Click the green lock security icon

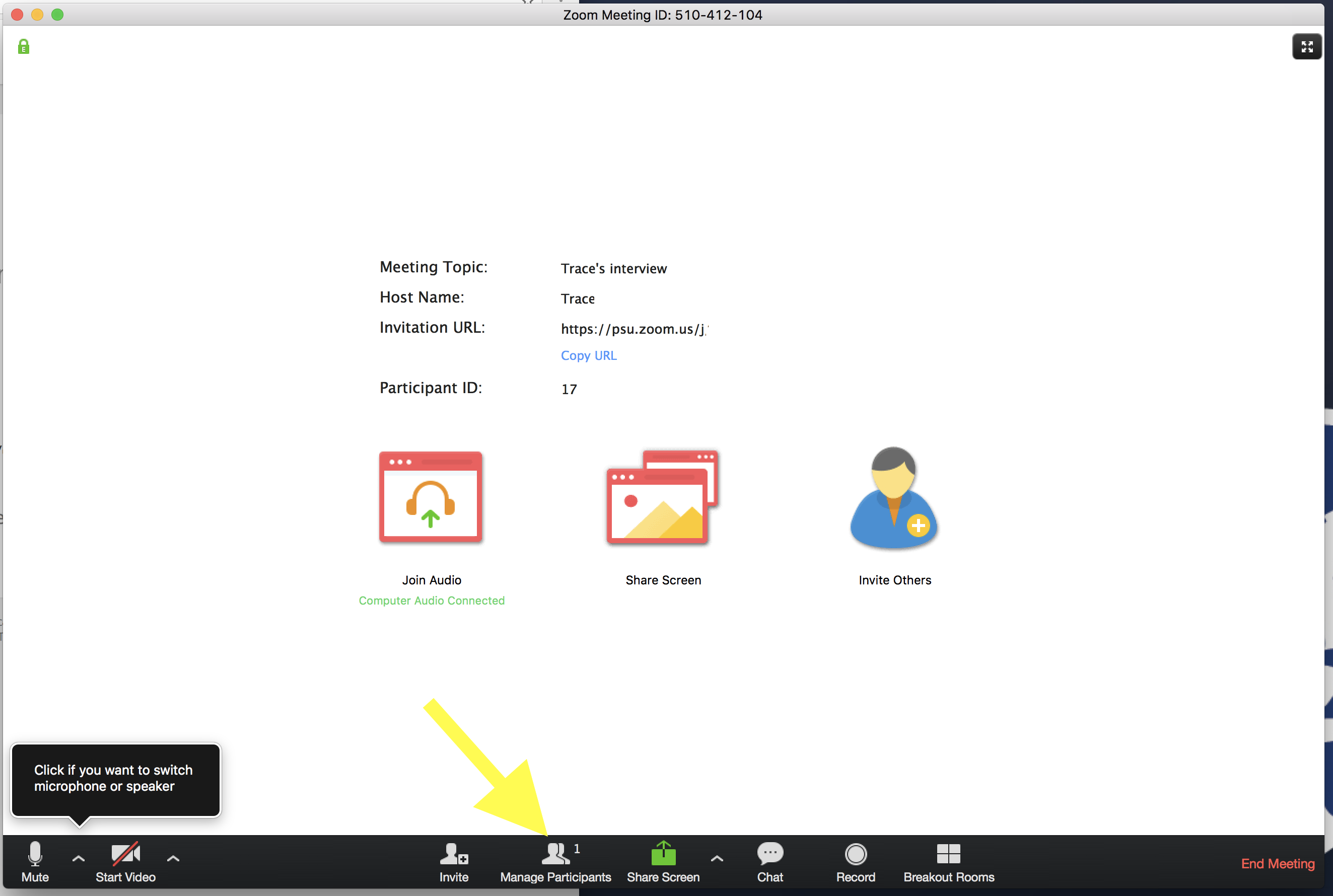click(x=23, y=46)
